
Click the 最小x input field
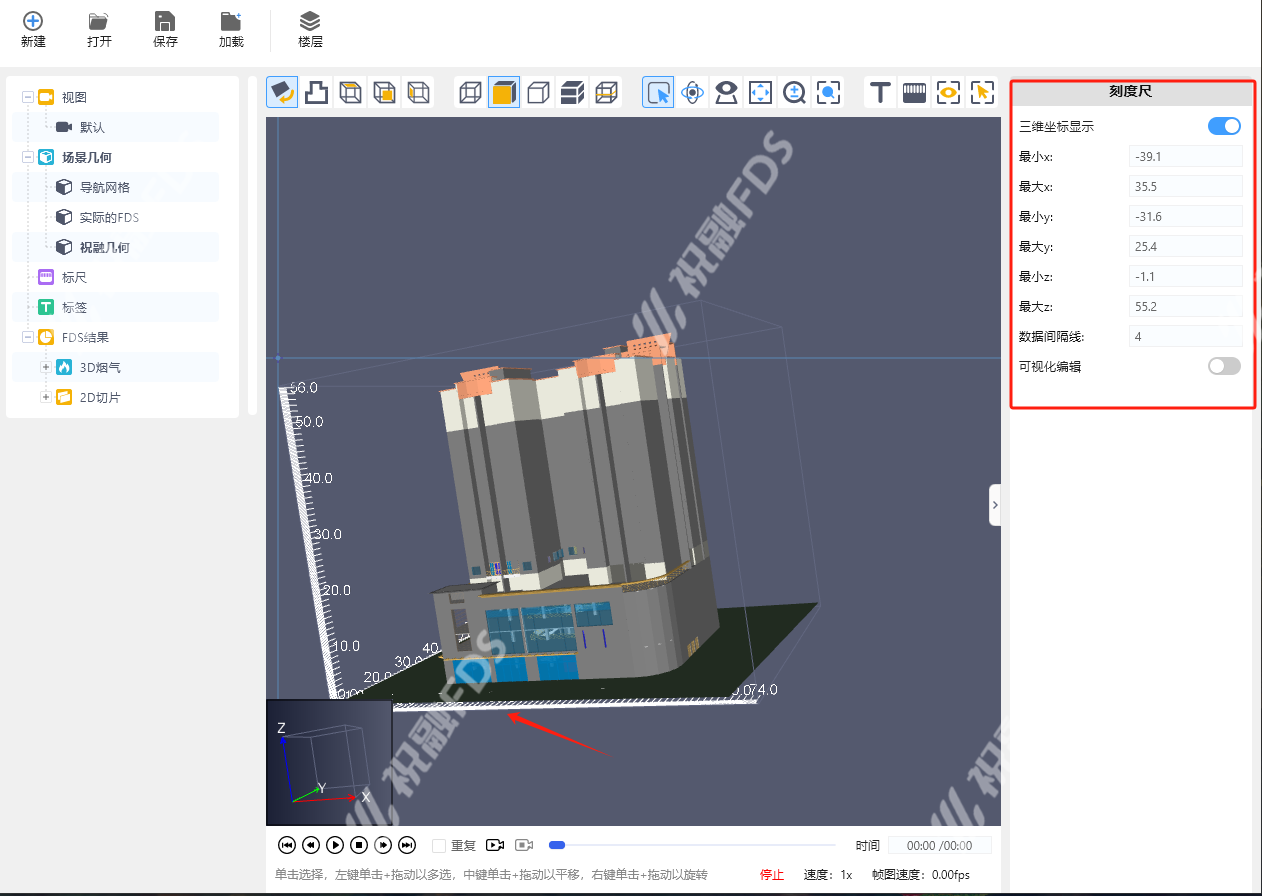1185,156
